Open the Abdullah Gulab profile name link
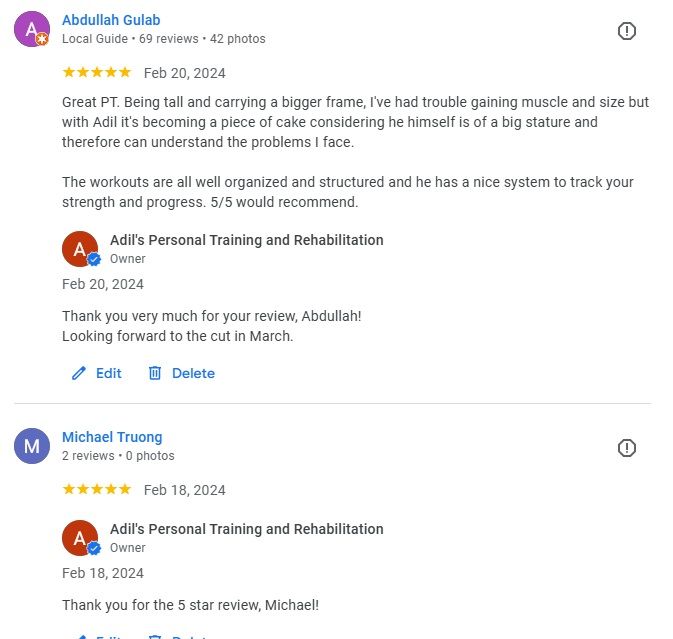This screenshot has width=673, height=639. pos(111,20)
